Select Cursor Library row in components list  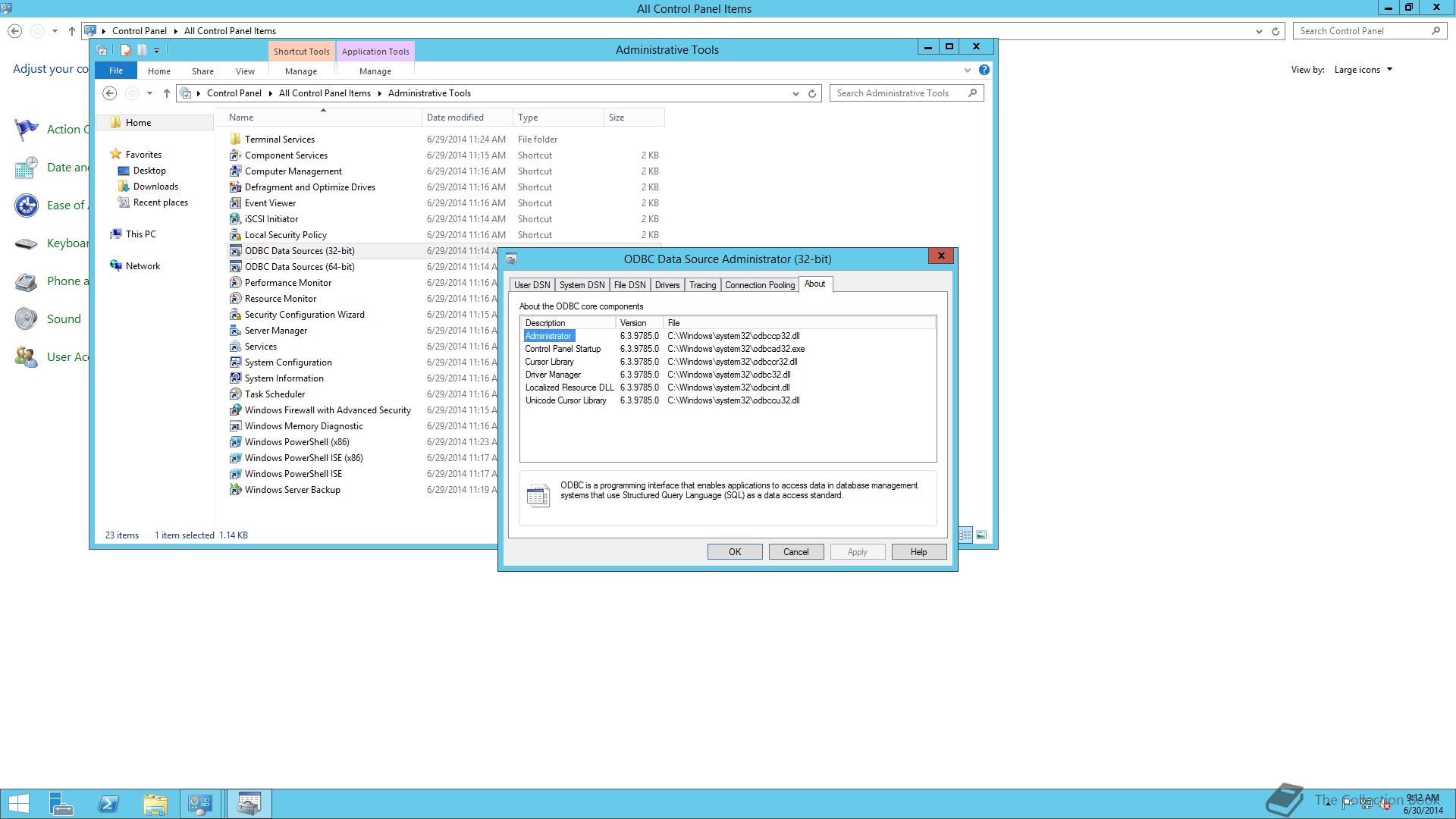730,361
